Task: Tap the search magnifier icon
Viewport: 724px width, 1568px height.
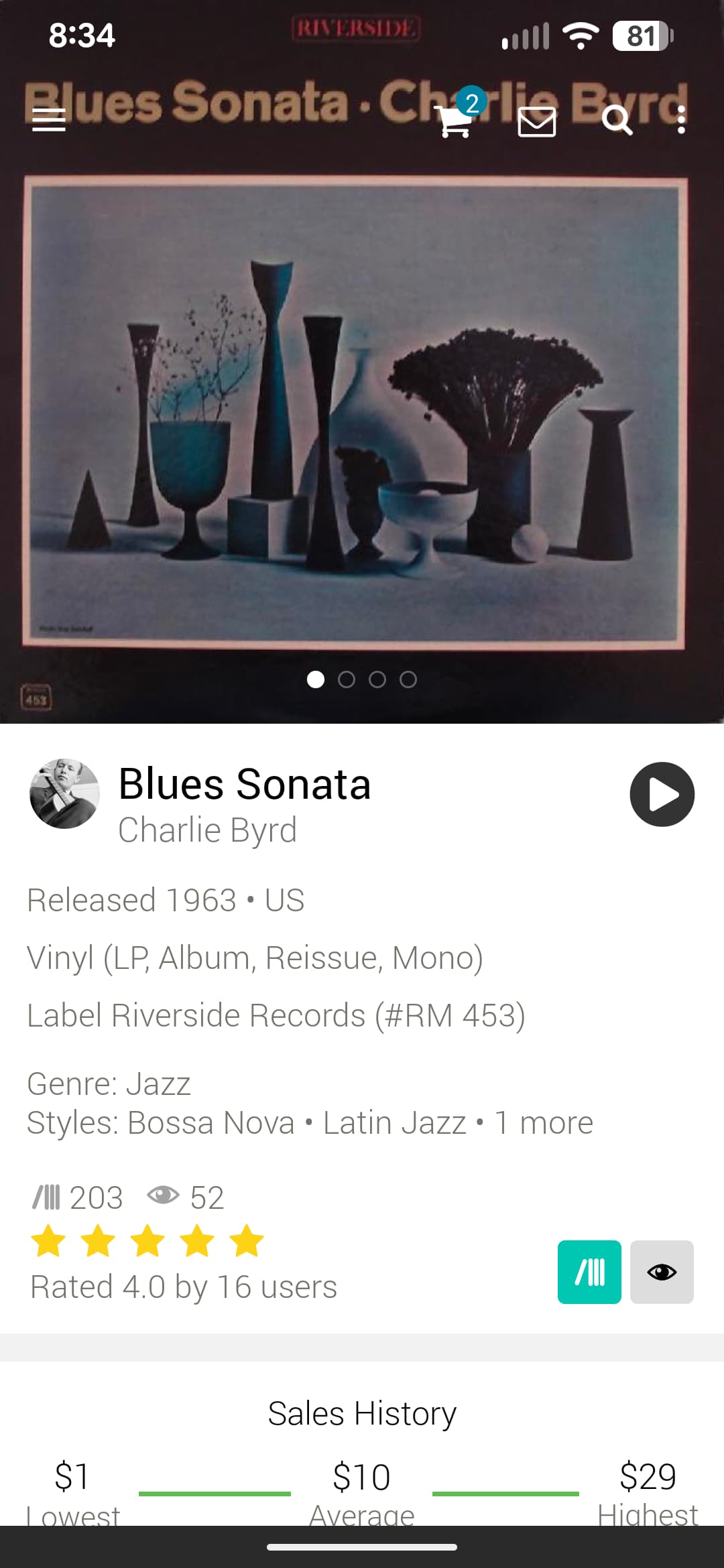Action: (x=617, y=121)
